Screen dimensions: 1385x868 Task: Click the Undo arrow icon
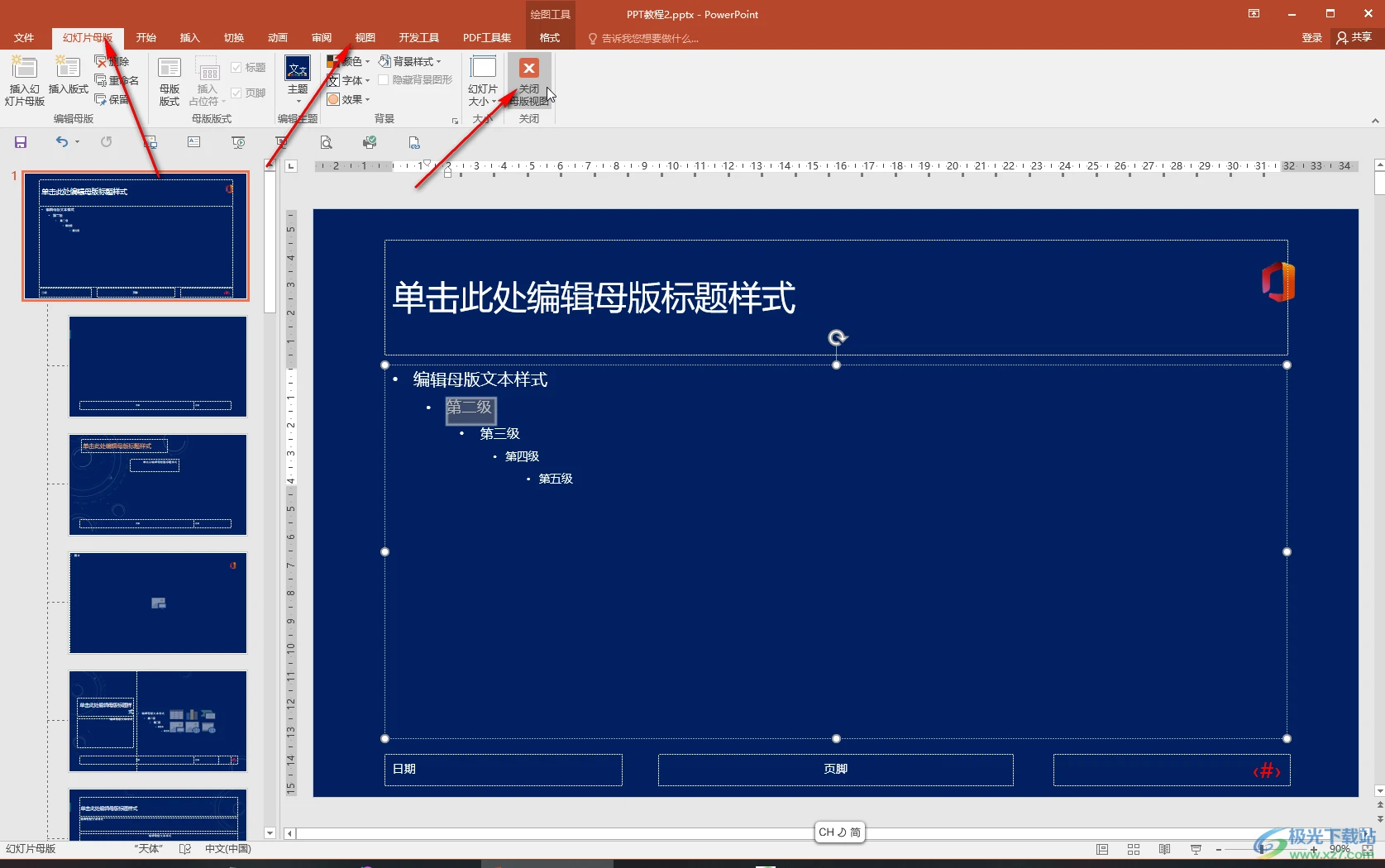click(62, 142)
